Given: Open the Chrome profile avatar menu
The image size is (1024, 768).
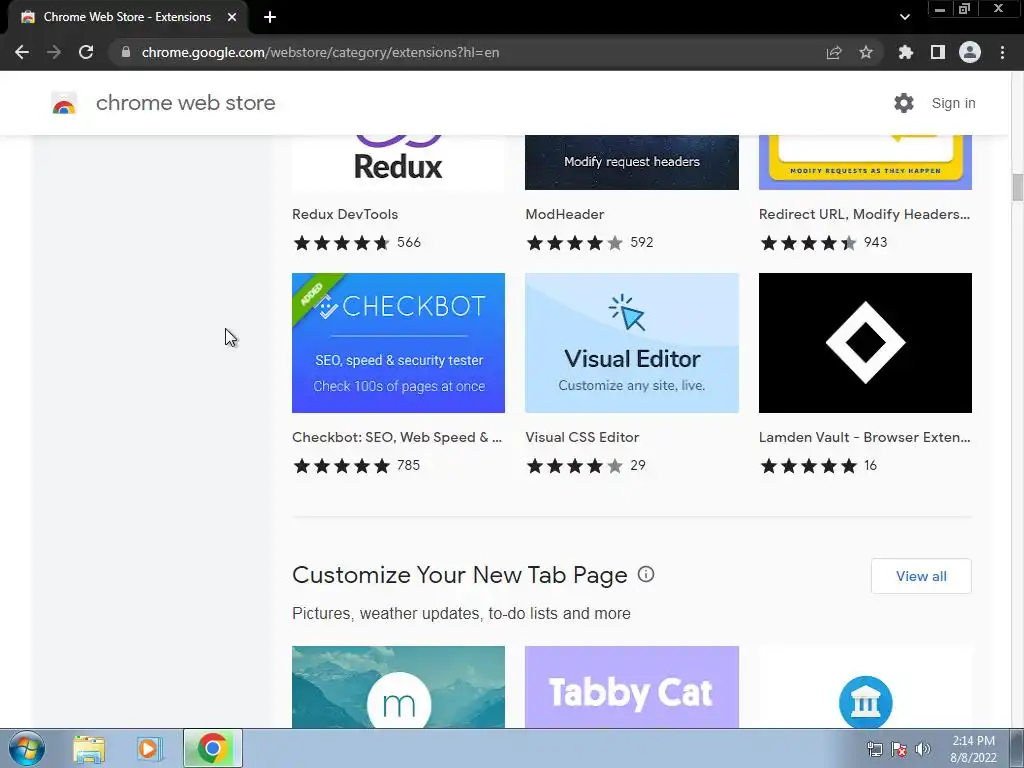Looking at the screenshot, I should tap(970, 52).
